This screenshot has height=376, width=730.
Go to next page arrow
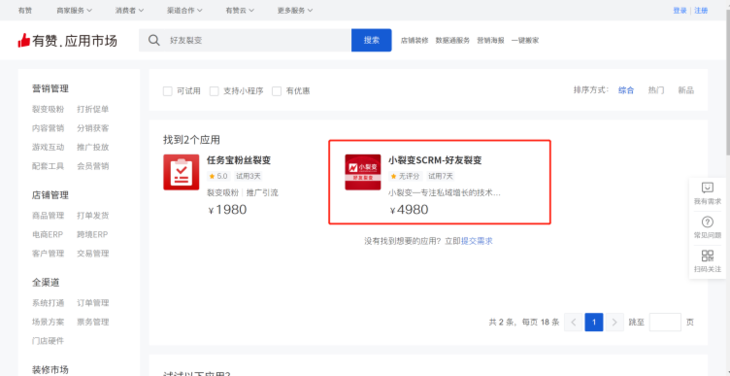coord(615,322)
